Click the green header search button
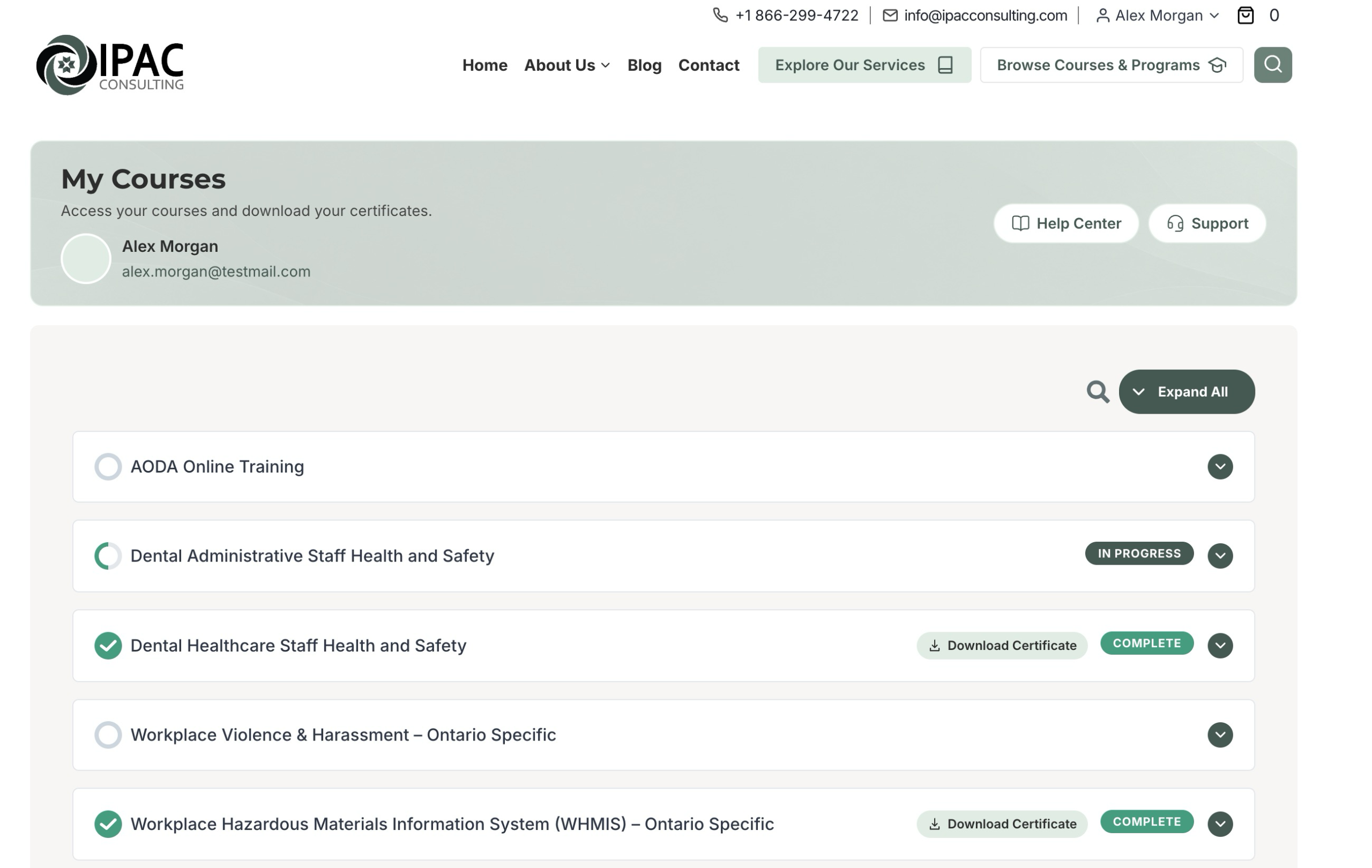 (x=1272, y=65)
